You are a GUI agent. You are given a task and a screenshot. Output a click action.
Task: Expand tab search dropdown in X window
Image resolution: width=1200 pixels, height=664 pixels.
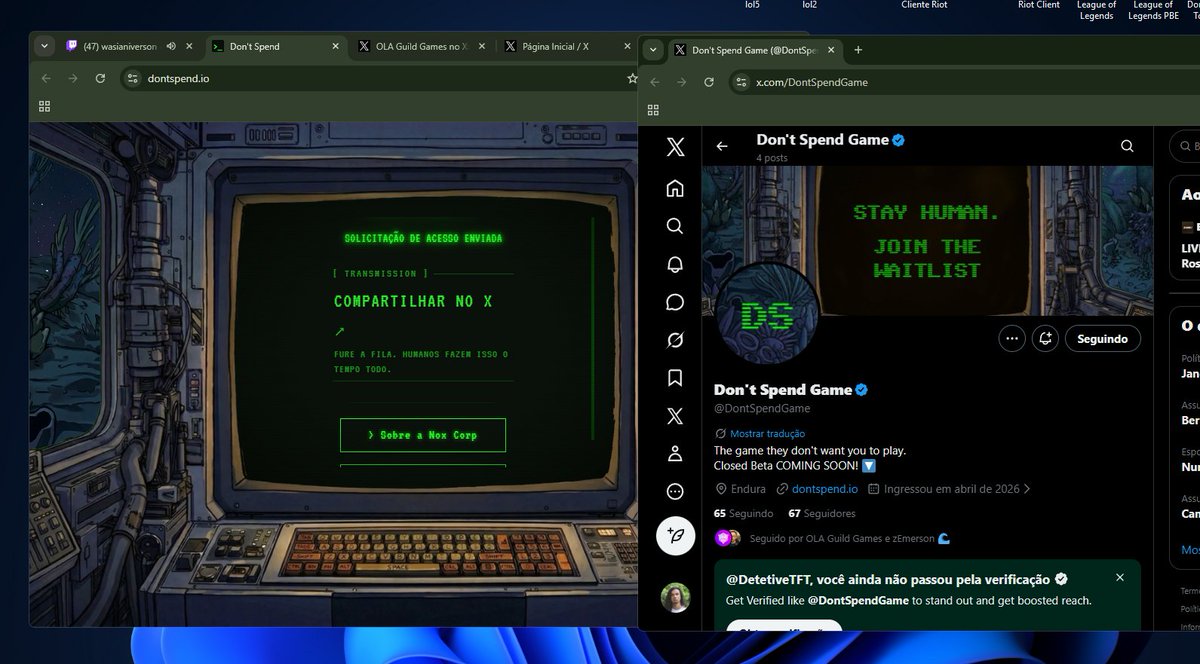tap(653, 50)
